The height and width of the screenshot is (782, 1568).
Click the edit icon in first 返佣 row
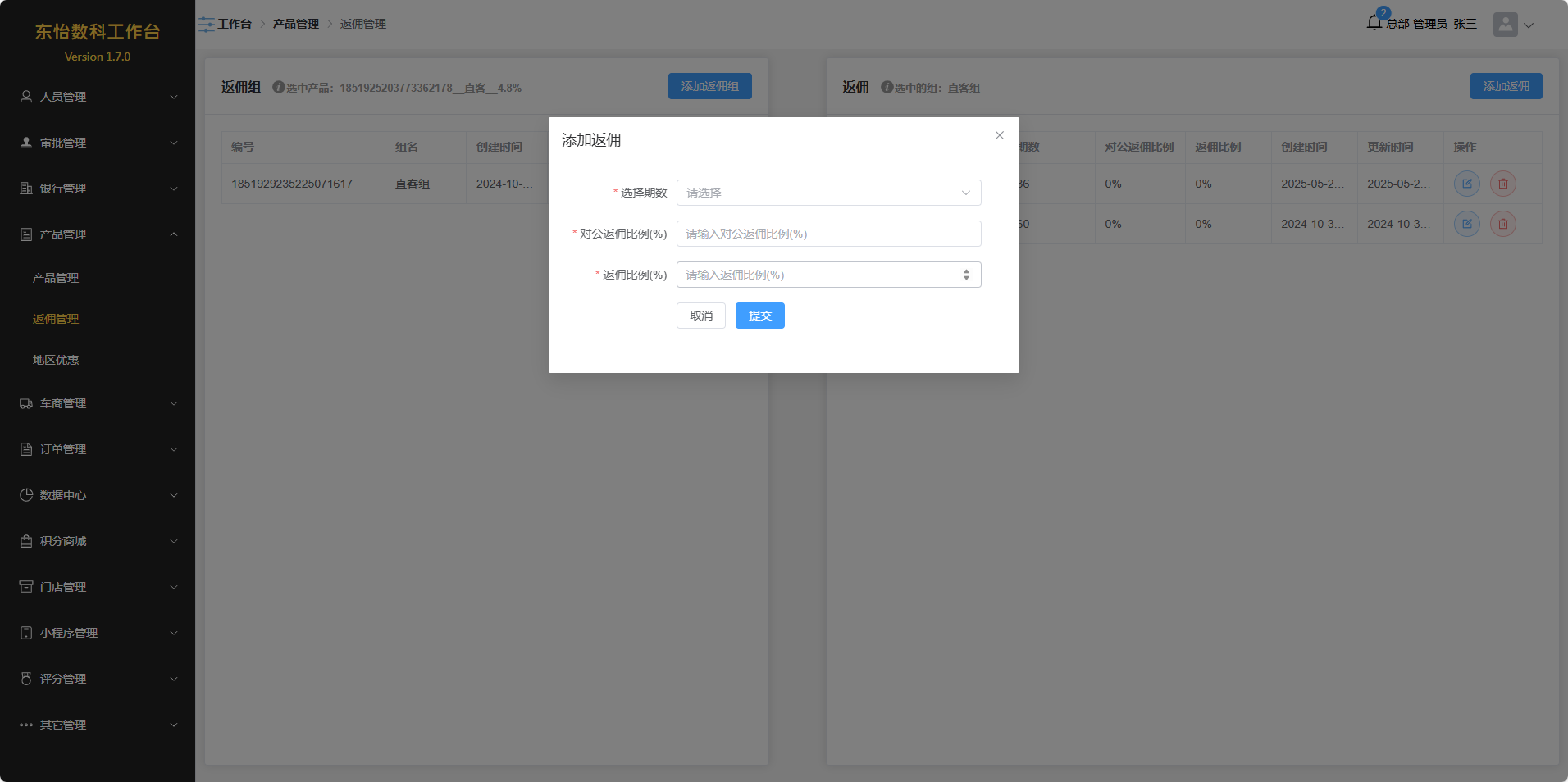point(1466,184)
